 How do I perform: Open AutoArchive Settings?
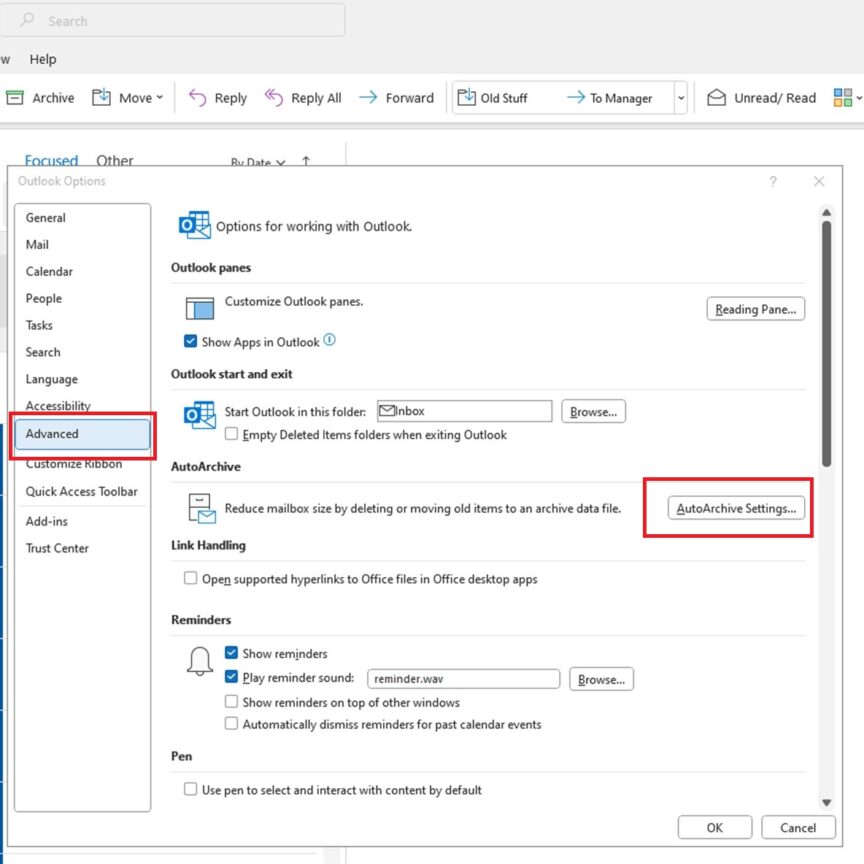(735, 507)
